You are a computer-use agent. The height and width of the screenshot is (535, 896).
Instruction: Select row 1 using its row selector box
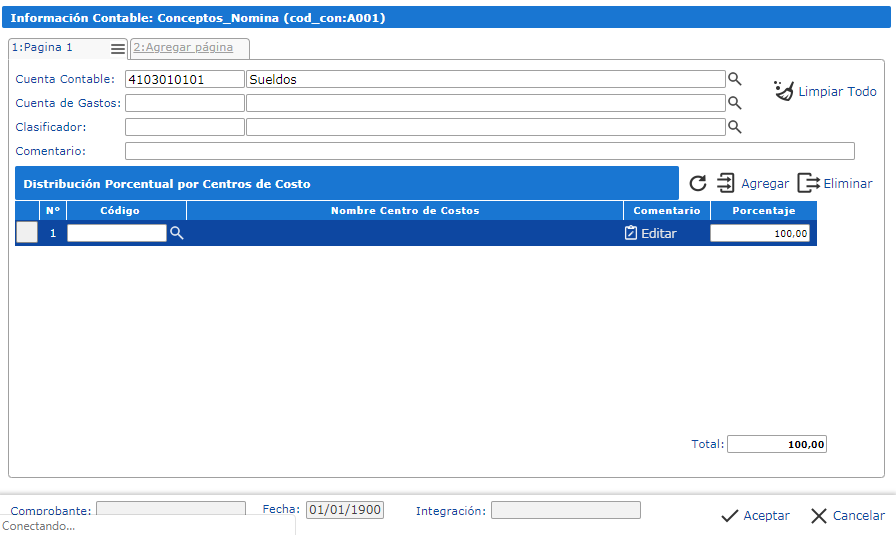click(x=27, y=233)
